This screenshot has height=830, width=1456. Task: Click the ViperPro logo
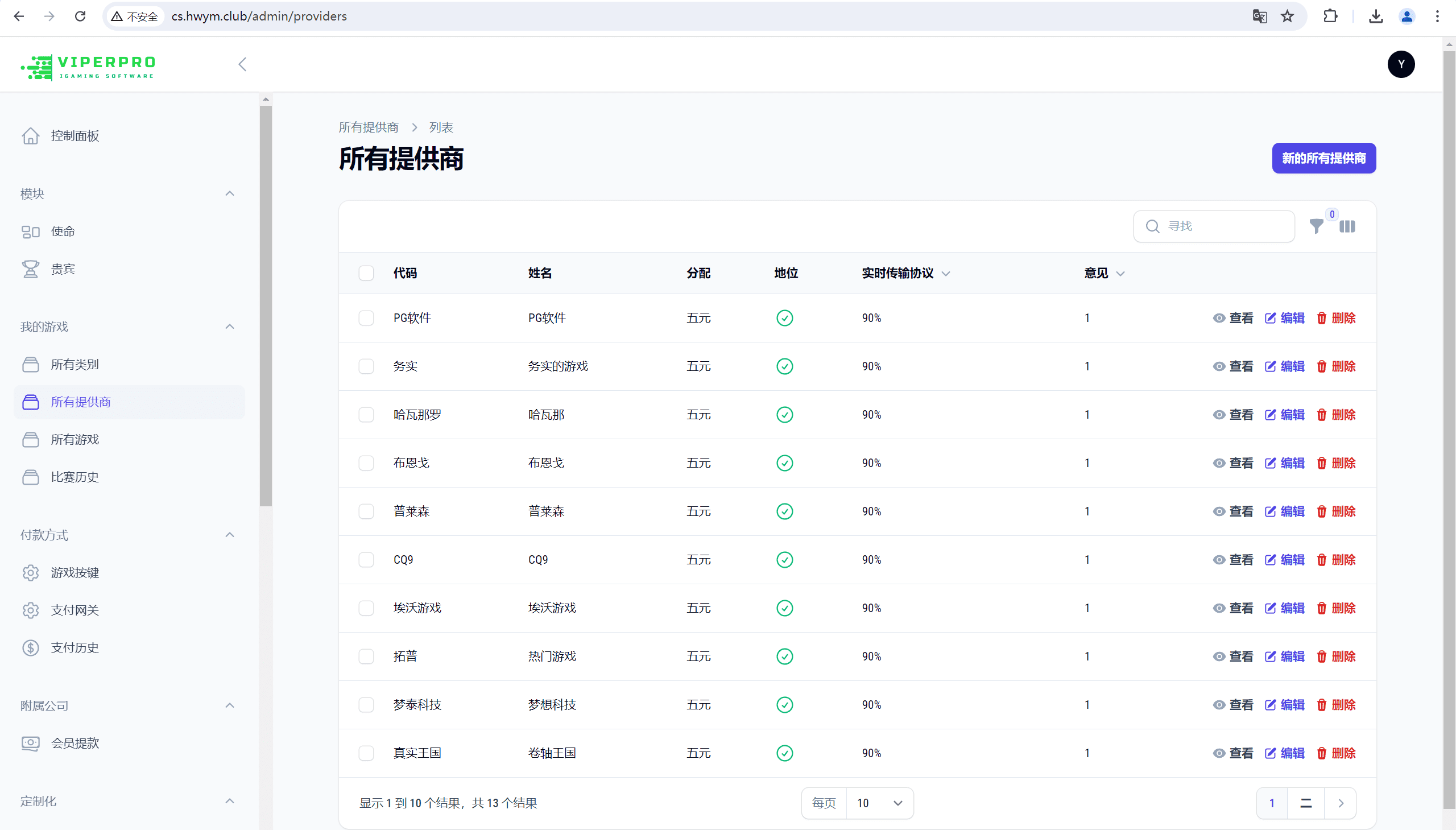click(88, 67)
